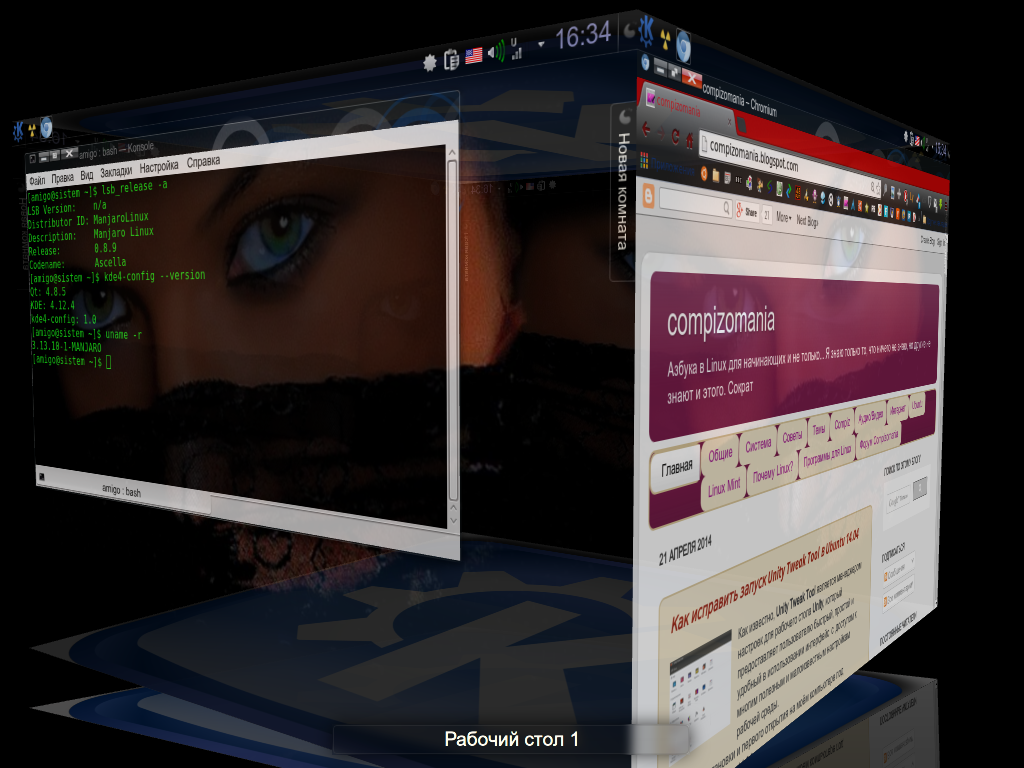Open Файл menu in Konsole

click(37, 180)
